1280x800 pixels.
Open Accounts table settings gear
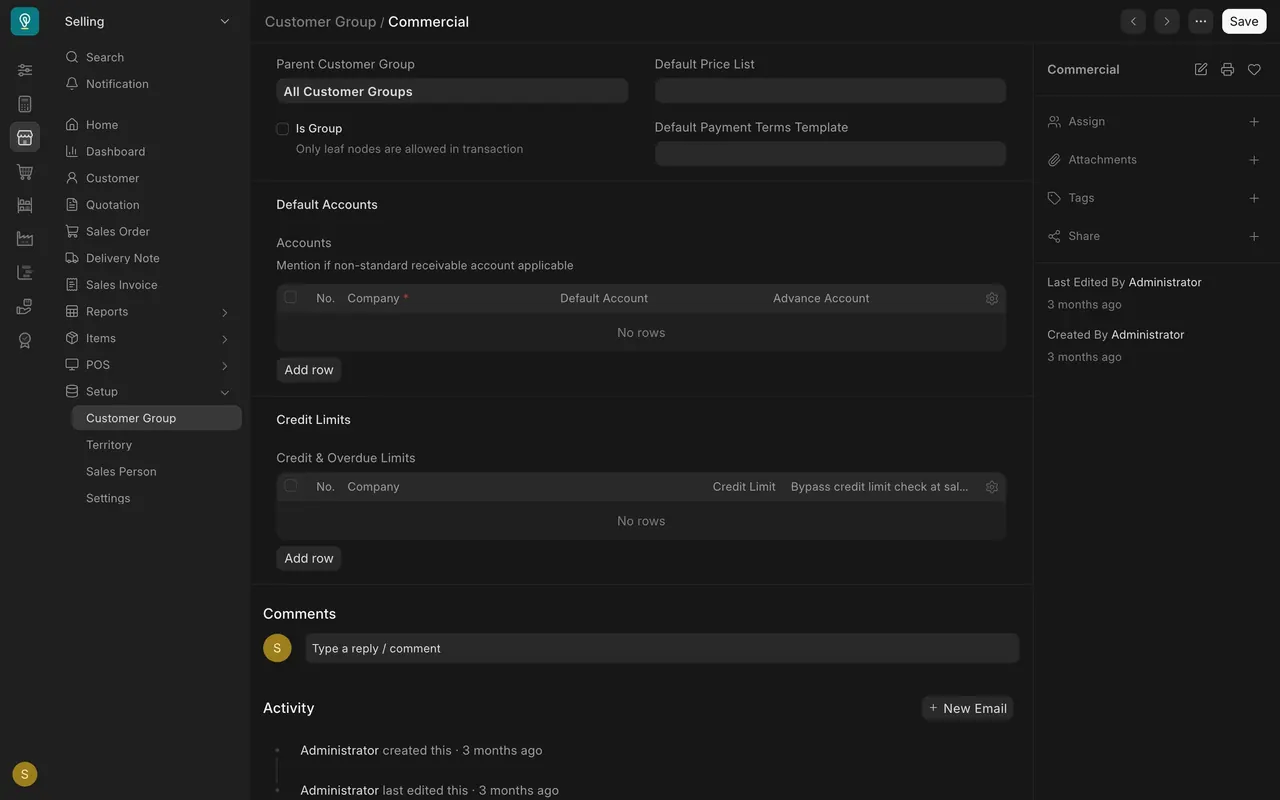[x=992, y=298]
